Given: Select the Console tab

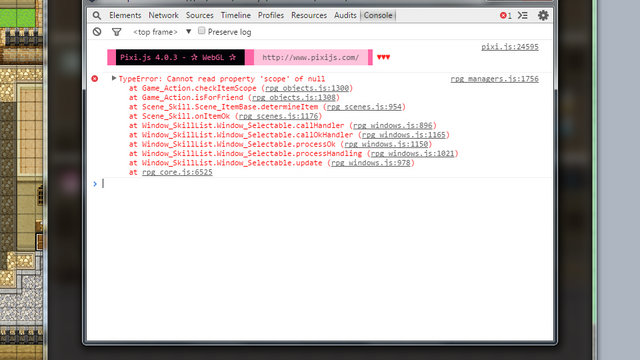Looking at the screenshot, I should pyautogui.click(x=378, y=16).
